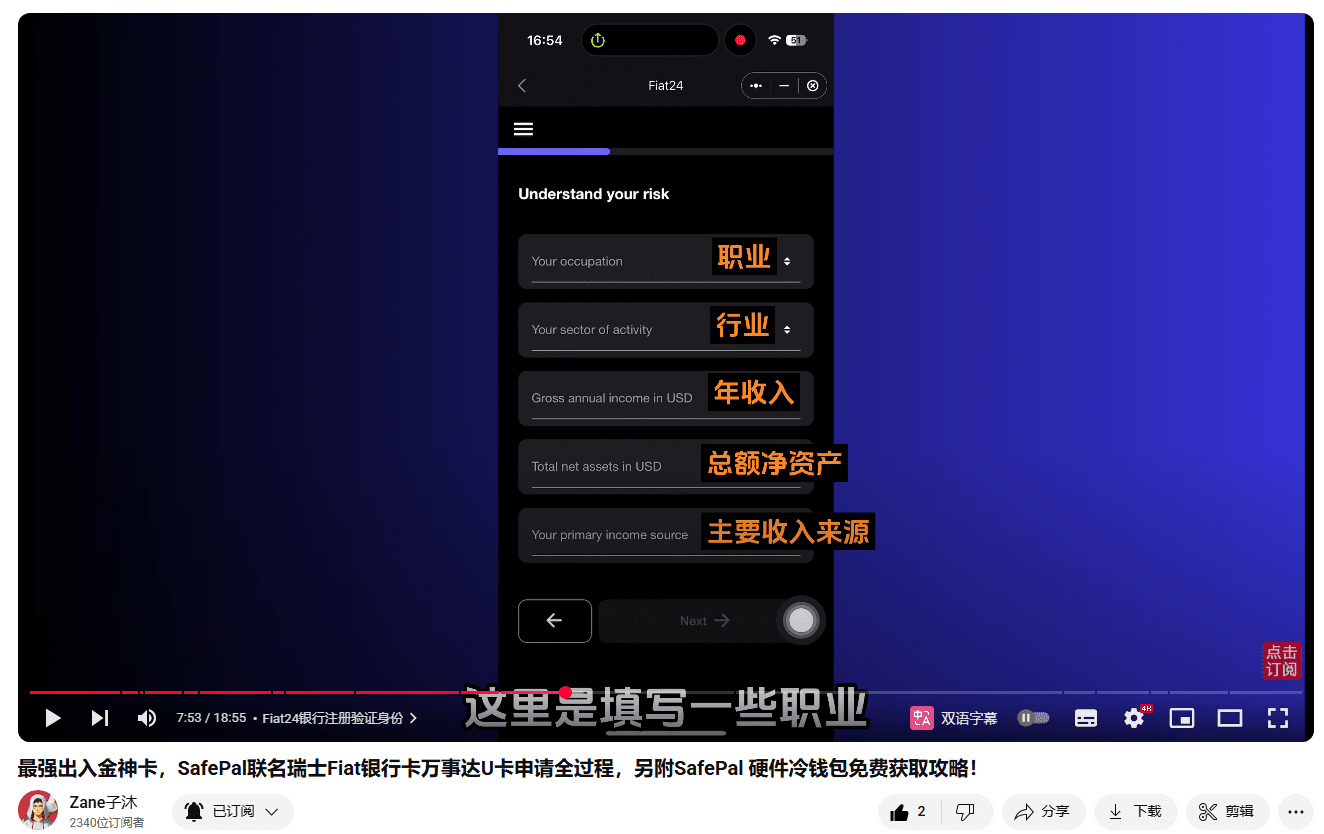Click the 双语字幕 bilingual subtitle button
1324x834 pixels.
pos(954,718)
